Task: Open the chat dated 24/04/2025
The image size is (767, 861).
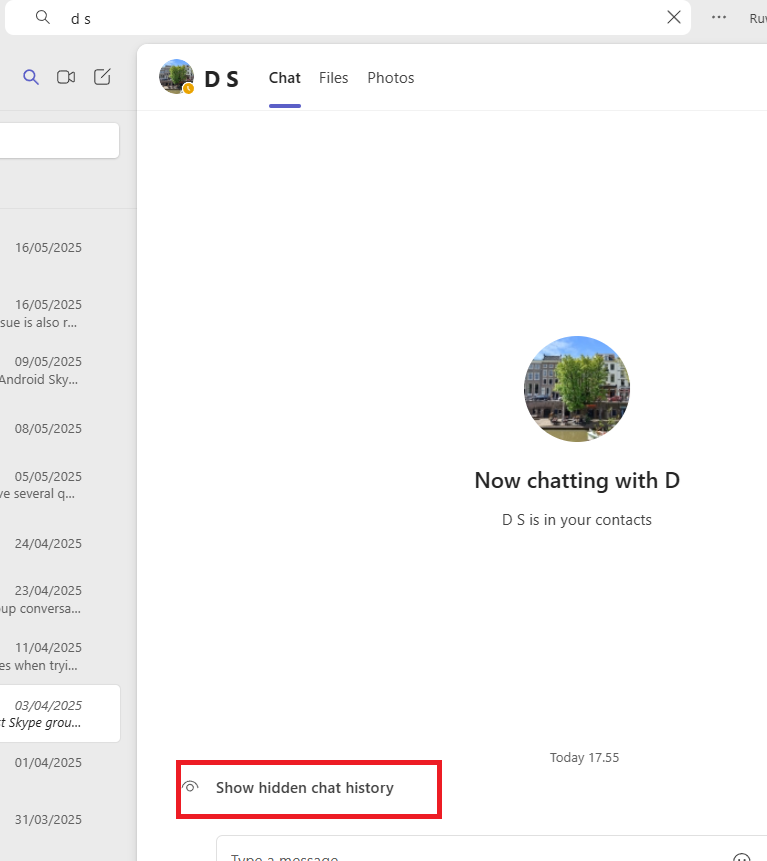Action: pyautogui.click(x=59, y=543)
